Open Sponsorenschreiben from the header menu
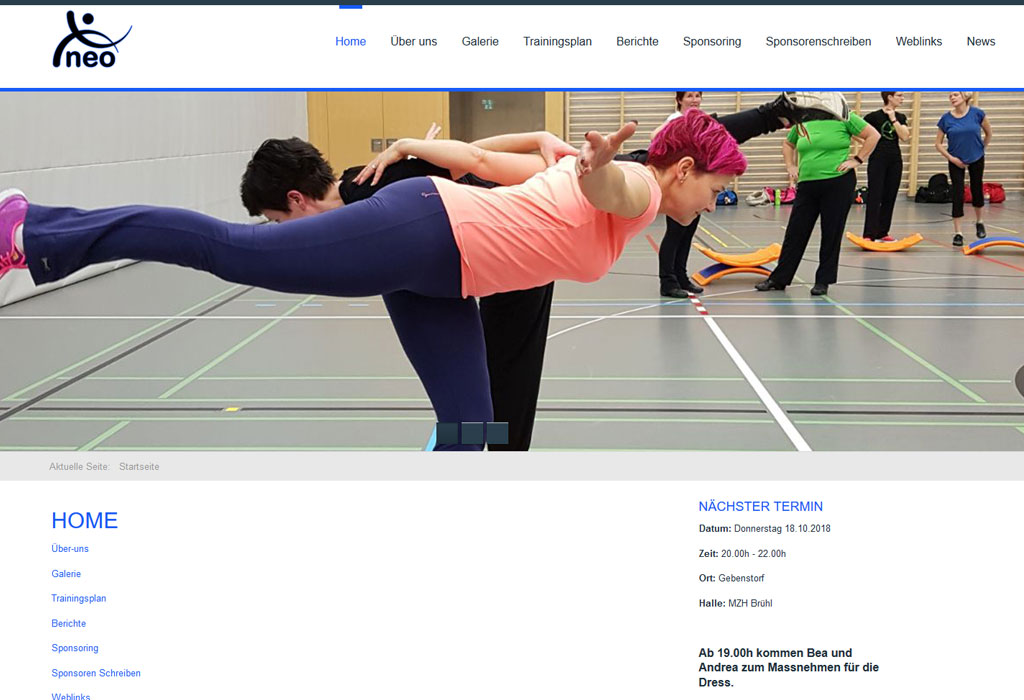Viewport: 1024px width, 700px height. pyautogui.click(x=818, y=42)
